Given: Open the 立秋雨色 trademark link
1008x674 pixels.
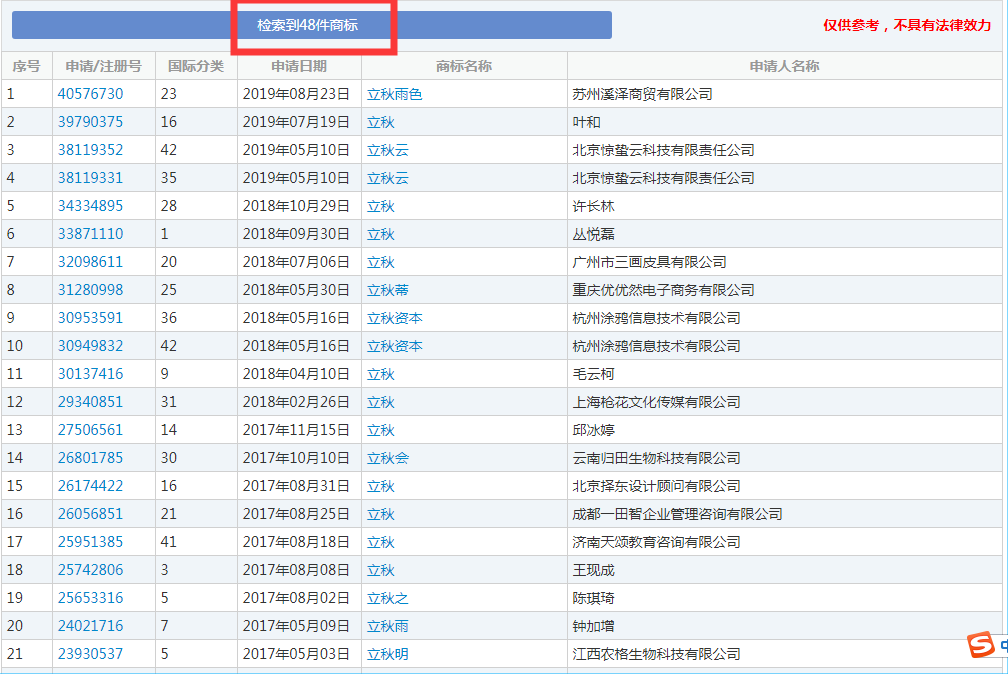Looking at the screenshot, I should tap(394, 94).
